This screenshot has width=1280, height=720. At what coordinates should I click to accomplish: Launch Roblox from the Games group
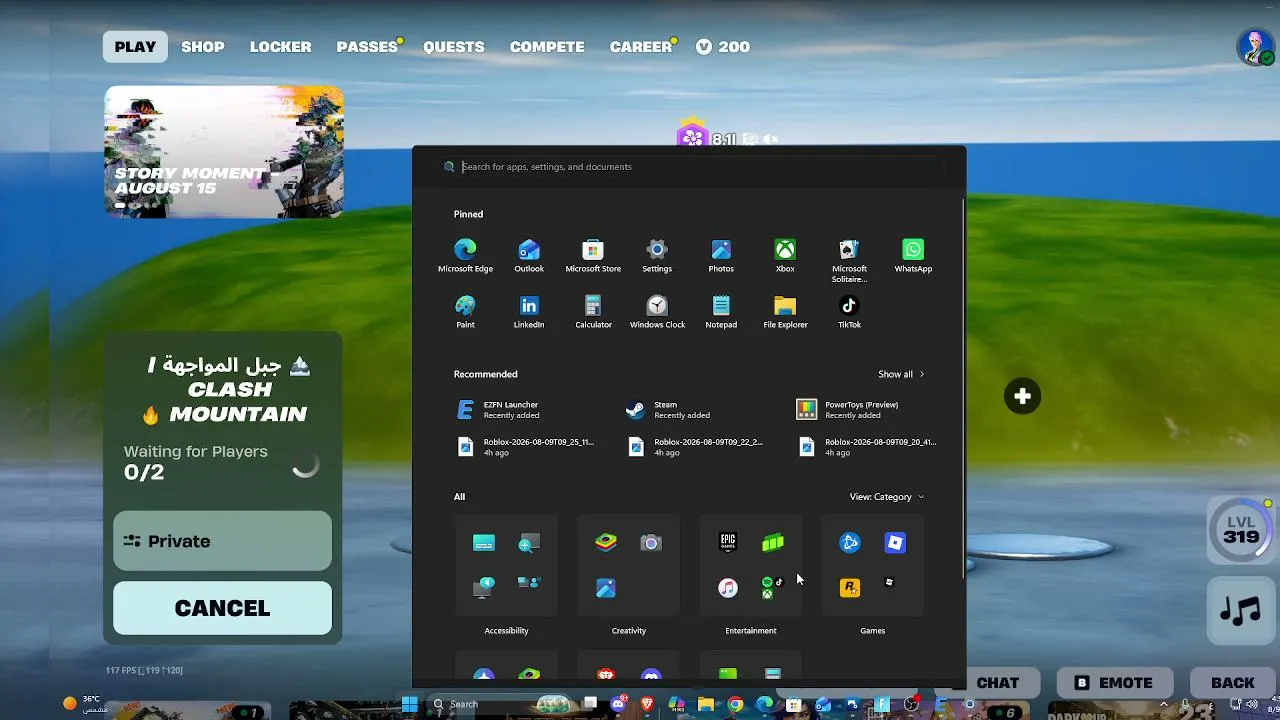click(895, 542)
